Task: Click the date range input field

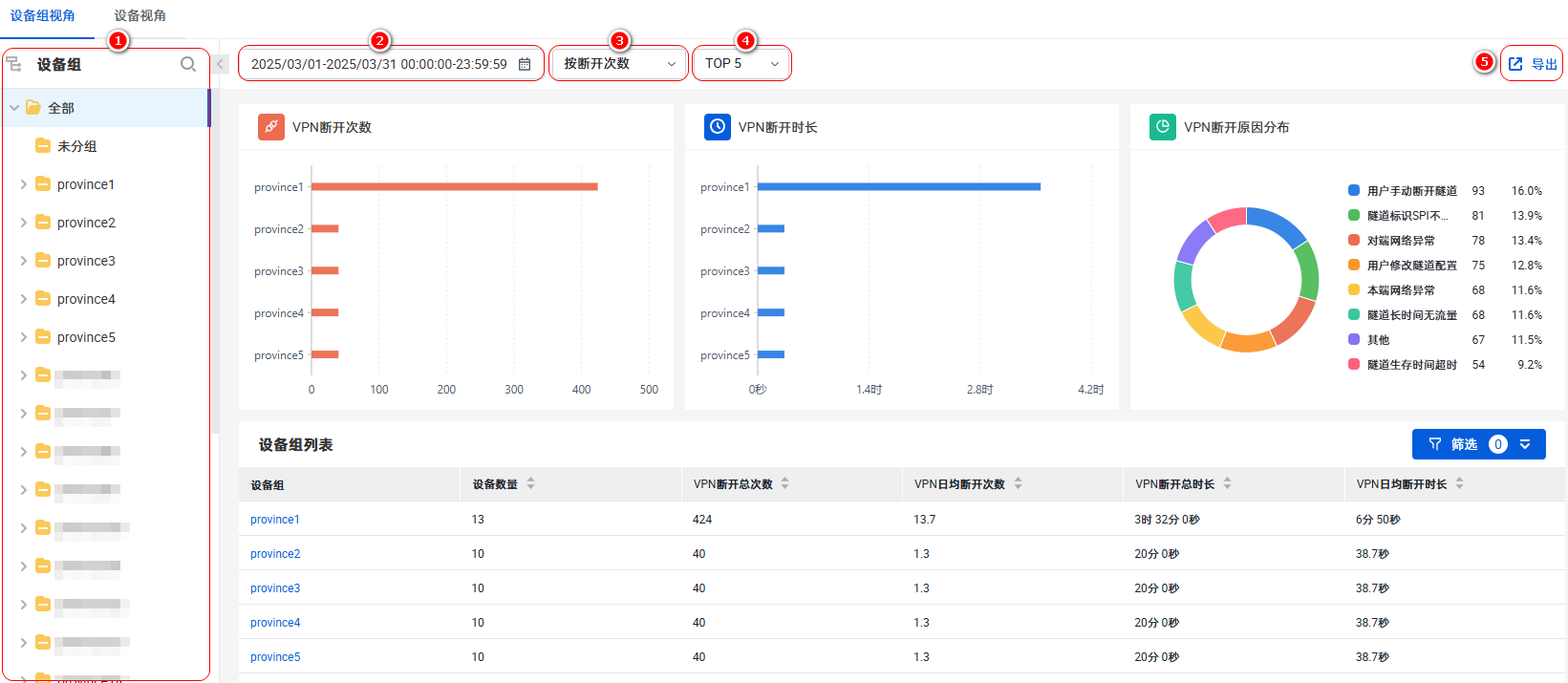Action: click(x=378, y=64)
